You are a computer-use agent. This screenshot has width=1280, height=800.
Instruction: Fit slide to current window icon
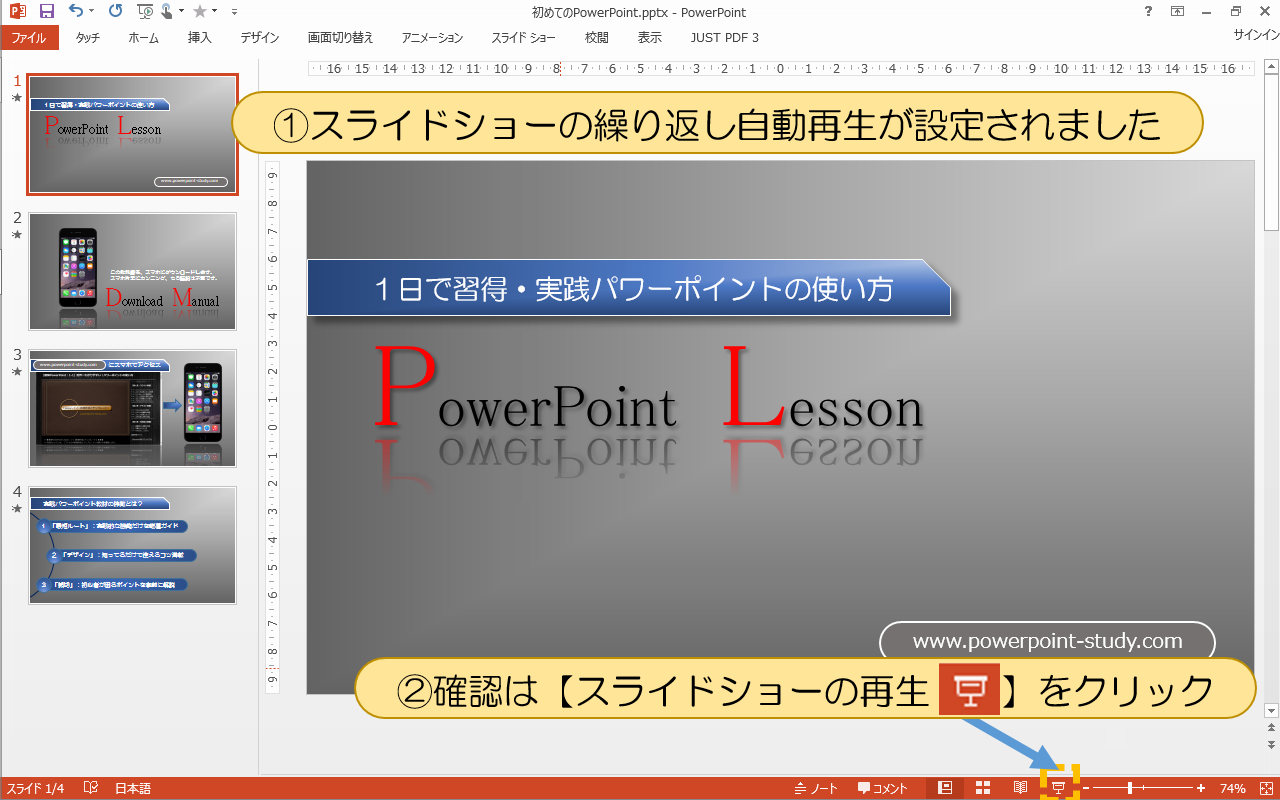[x=1266, y=789]
